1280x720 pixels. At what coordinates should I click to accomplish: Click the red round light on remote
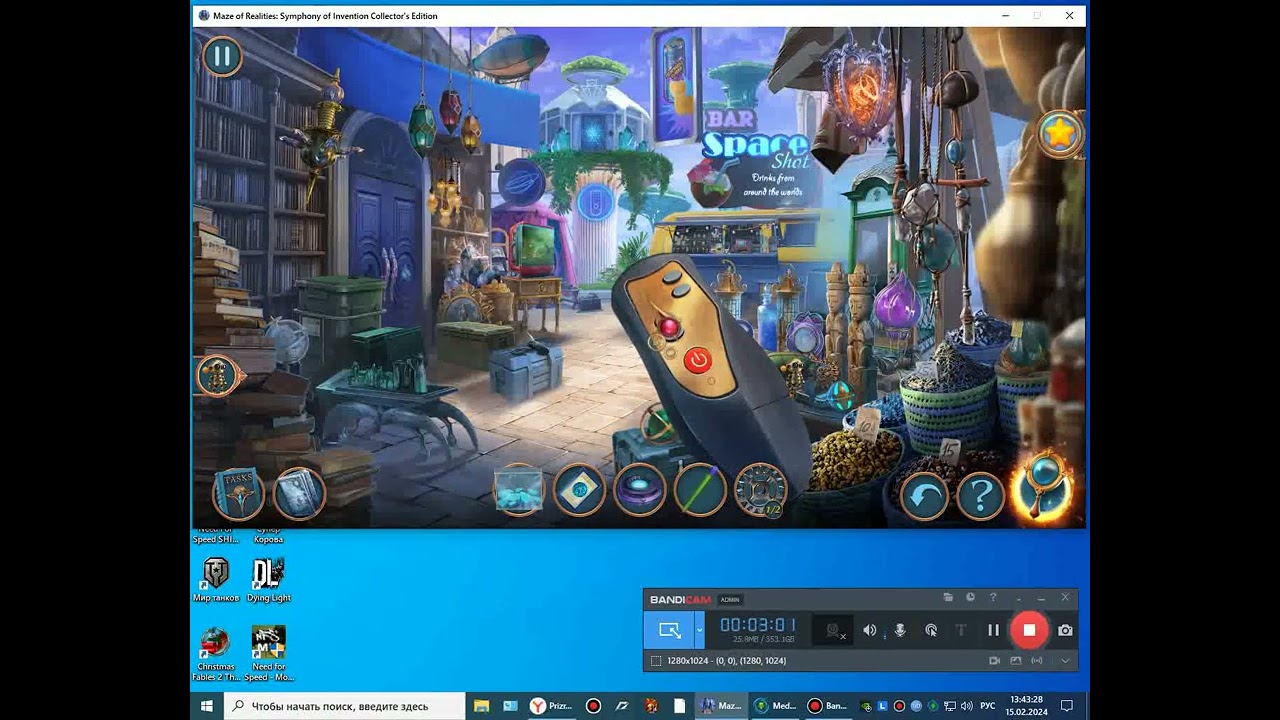[668, 326]
